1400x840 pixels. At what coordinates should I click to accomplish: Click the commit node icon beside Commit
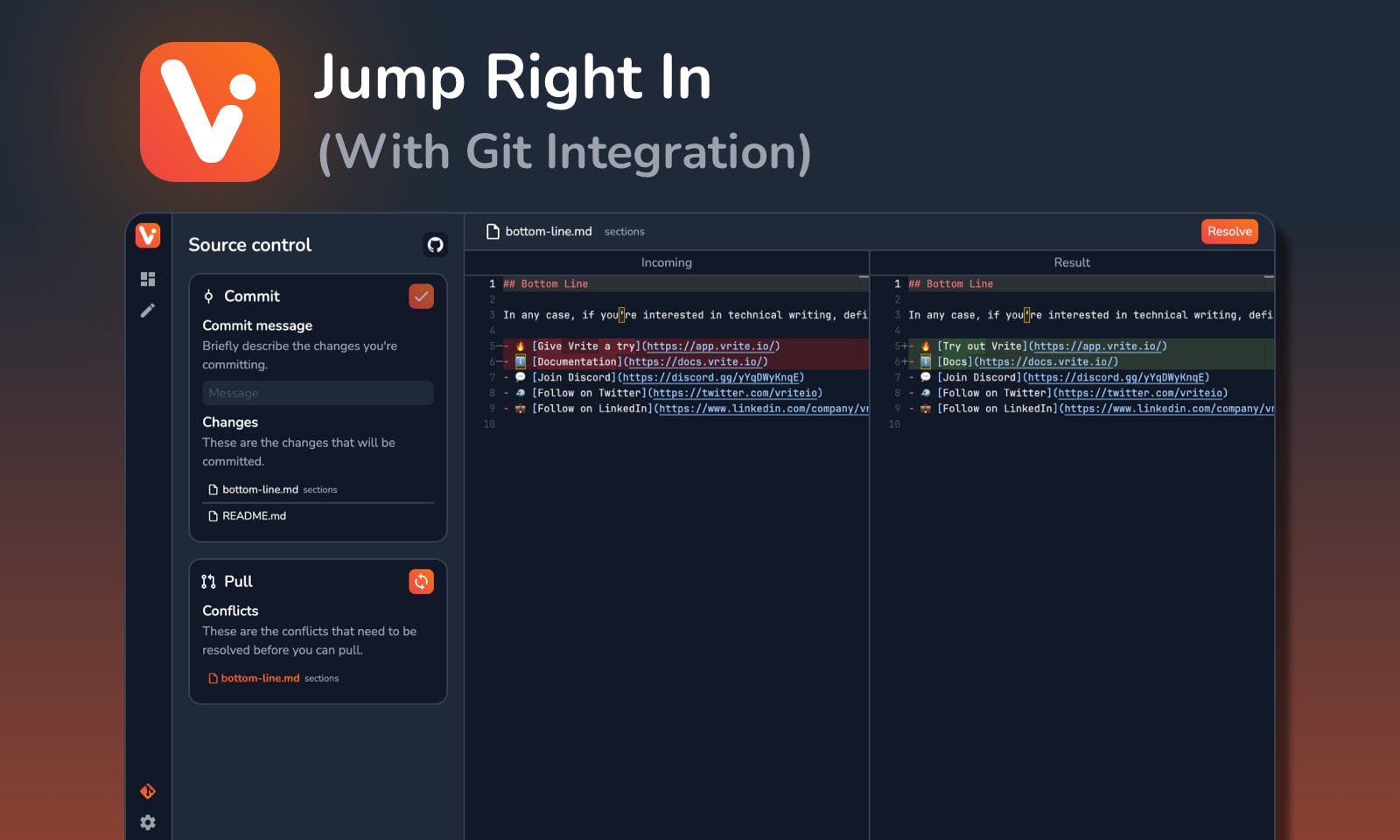208,297
